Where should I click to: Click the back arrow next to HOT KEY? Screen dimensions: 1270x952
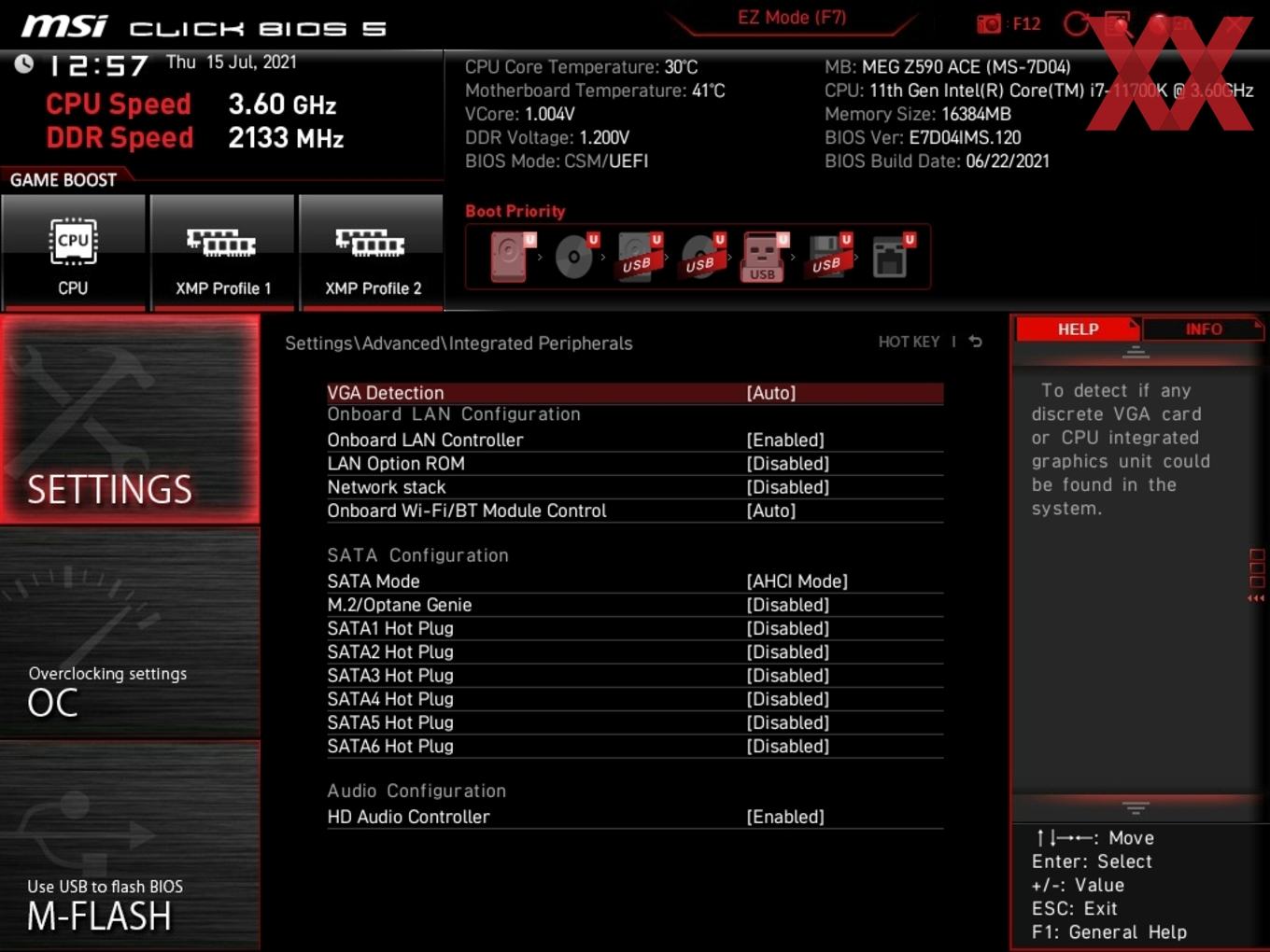coord(976,342)
